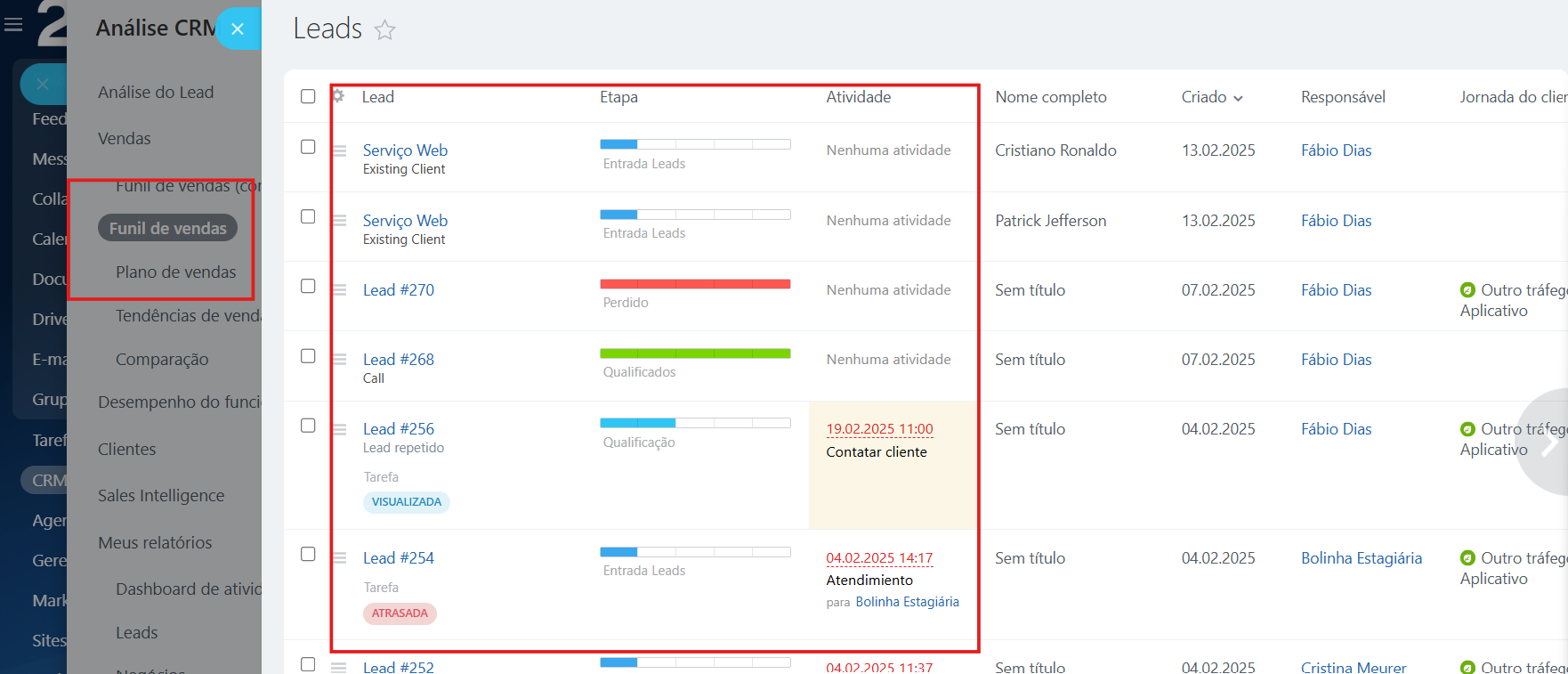Screen dimensions: 1568x674
Task: Open Plano de vendas report
Action: coord(175,272)
